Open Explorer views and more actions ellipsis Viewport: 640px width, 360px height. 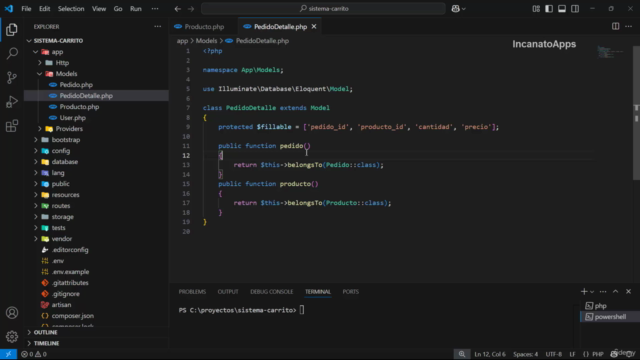(158, 27)
